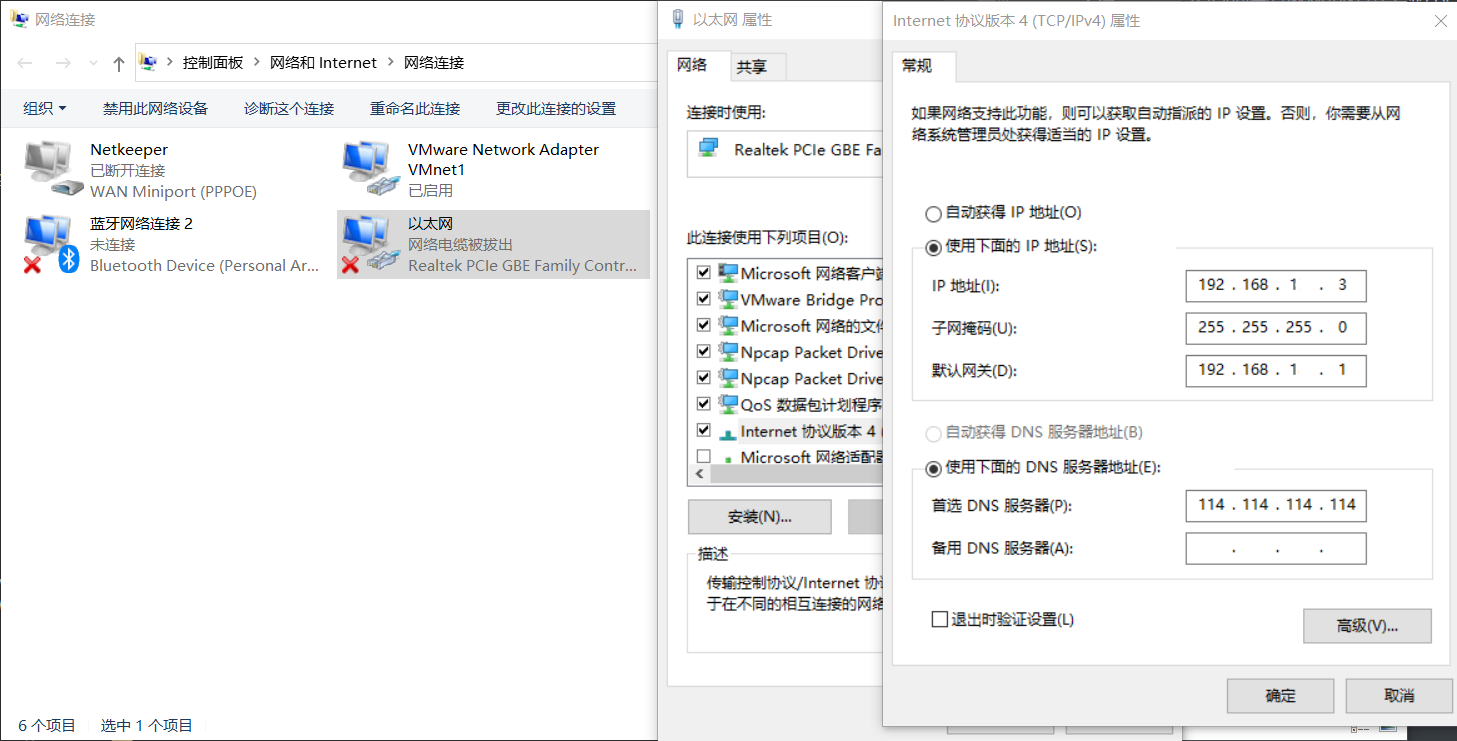Enable 退出时验证设置 checkbox
This screenshot has height=741, width=1457.
pyautogui.click(x=939, y=619)
